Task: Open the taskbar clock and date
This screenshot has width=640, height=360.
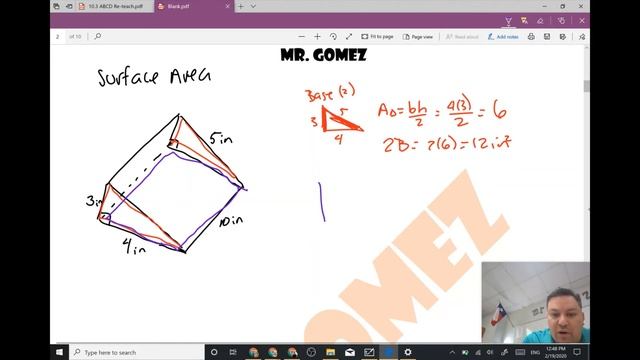Action: click(556, 352)
